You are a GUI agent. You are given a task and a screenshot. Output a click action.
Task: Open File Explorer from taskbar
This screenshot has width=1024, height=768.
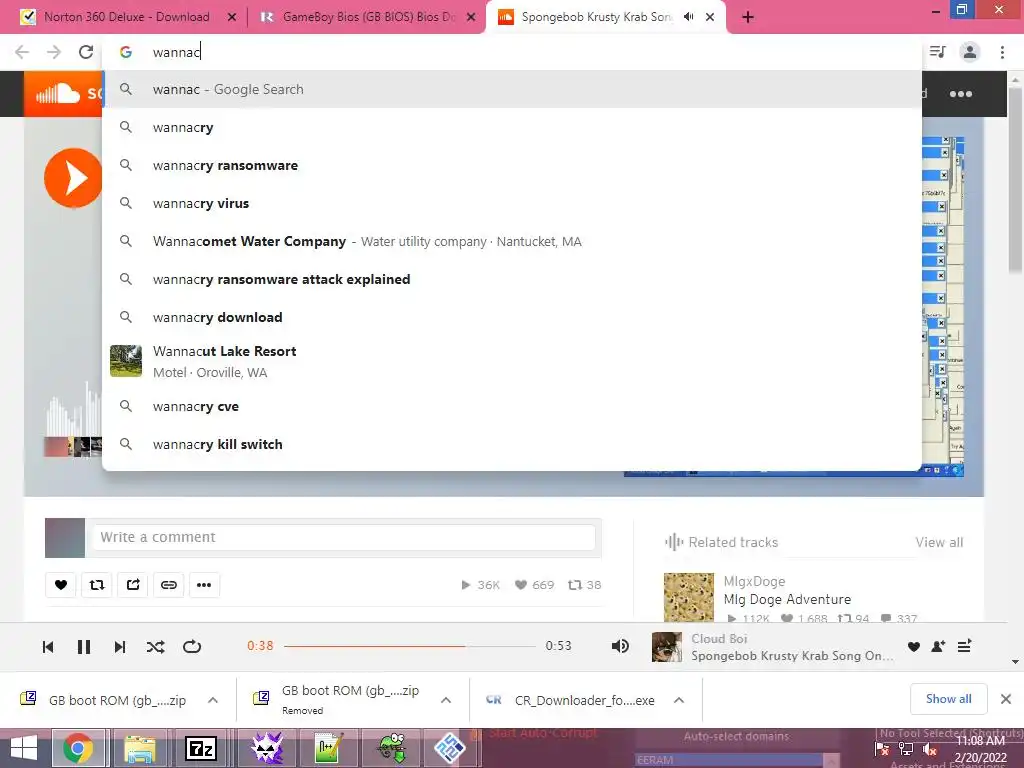pyautogui.click(x=140, y=748)
